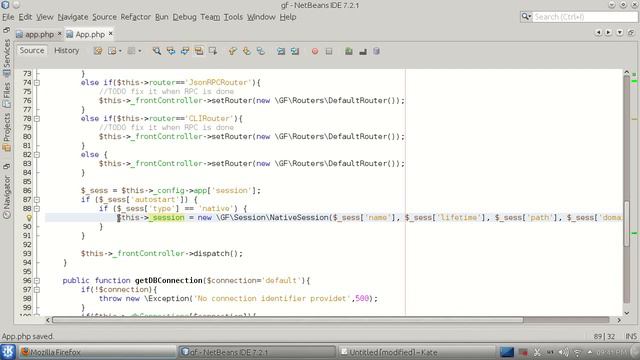Viewport: 640px width, 360px height.
Task: Open search options magnifier dropdown
Action: tap(526, 17)
